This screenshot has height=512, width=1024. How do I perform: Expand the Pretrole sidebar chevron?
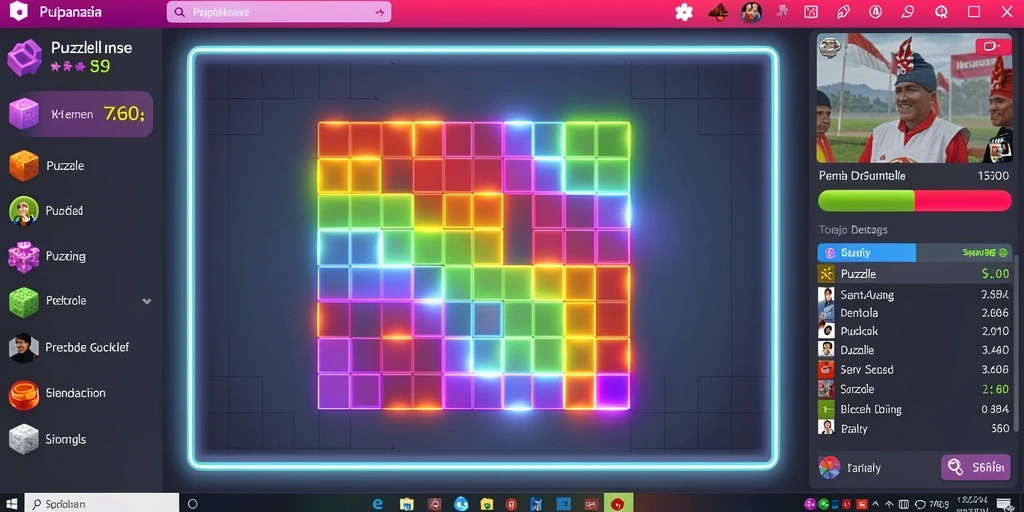point(147,301)
